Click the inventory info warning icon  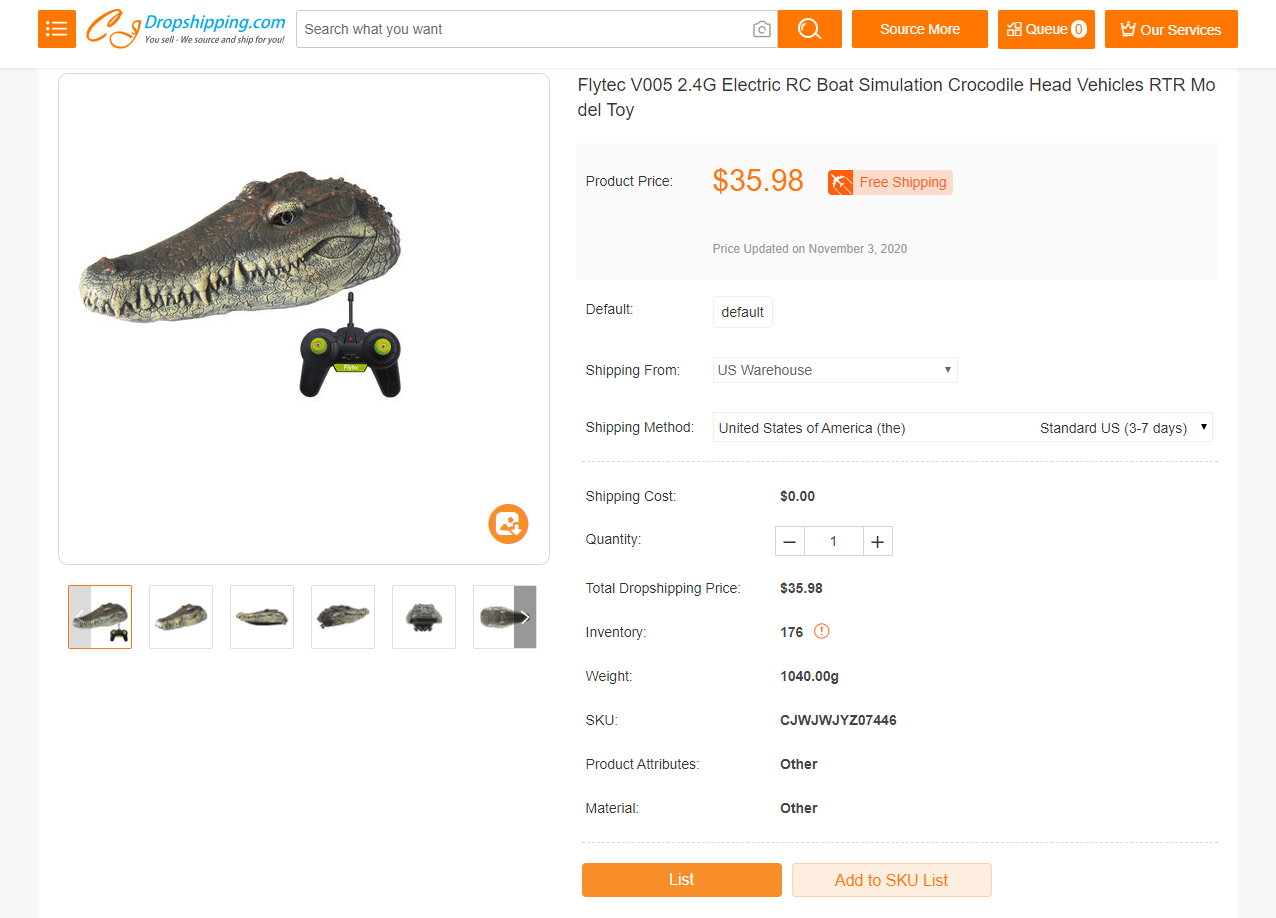pyautogui.click(x=822, y=631)
